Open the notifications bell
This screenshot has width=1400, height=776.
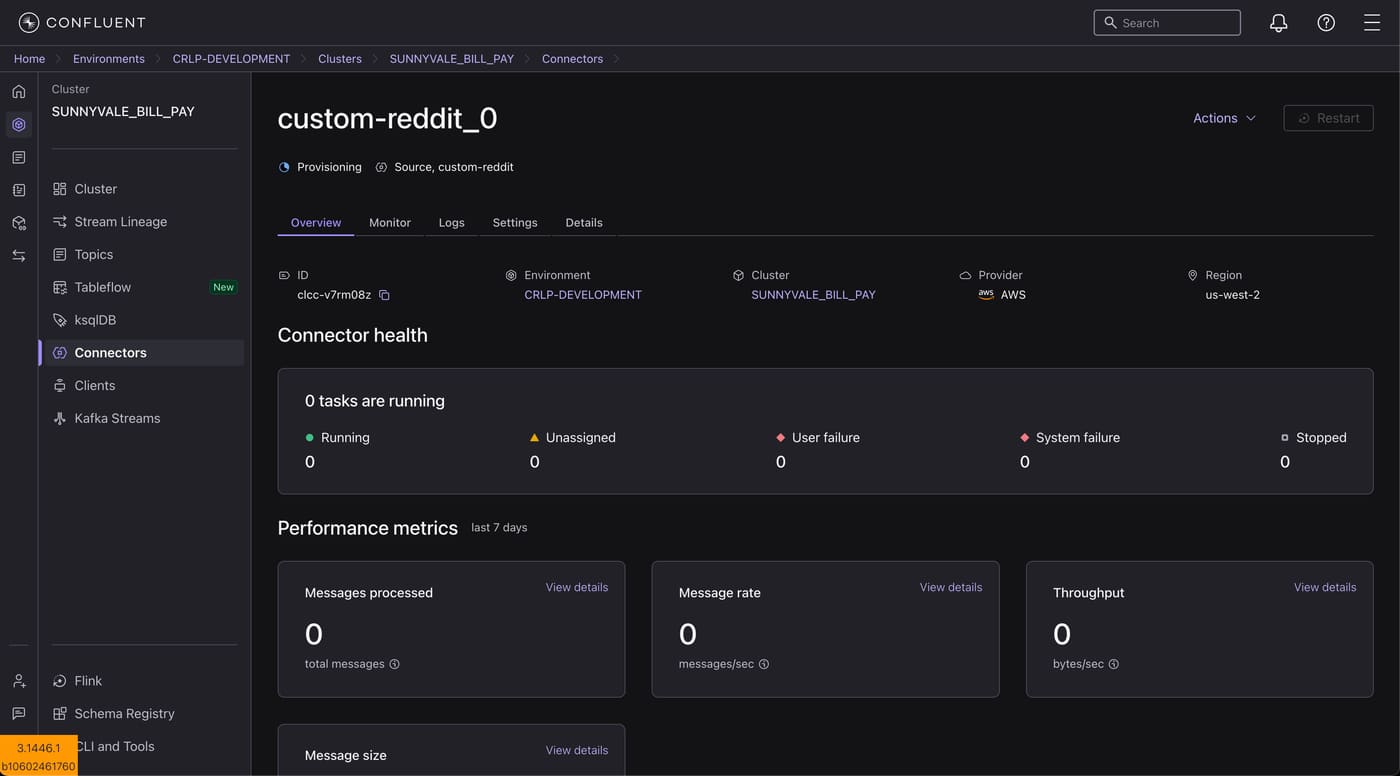[x=1278, y=23]
